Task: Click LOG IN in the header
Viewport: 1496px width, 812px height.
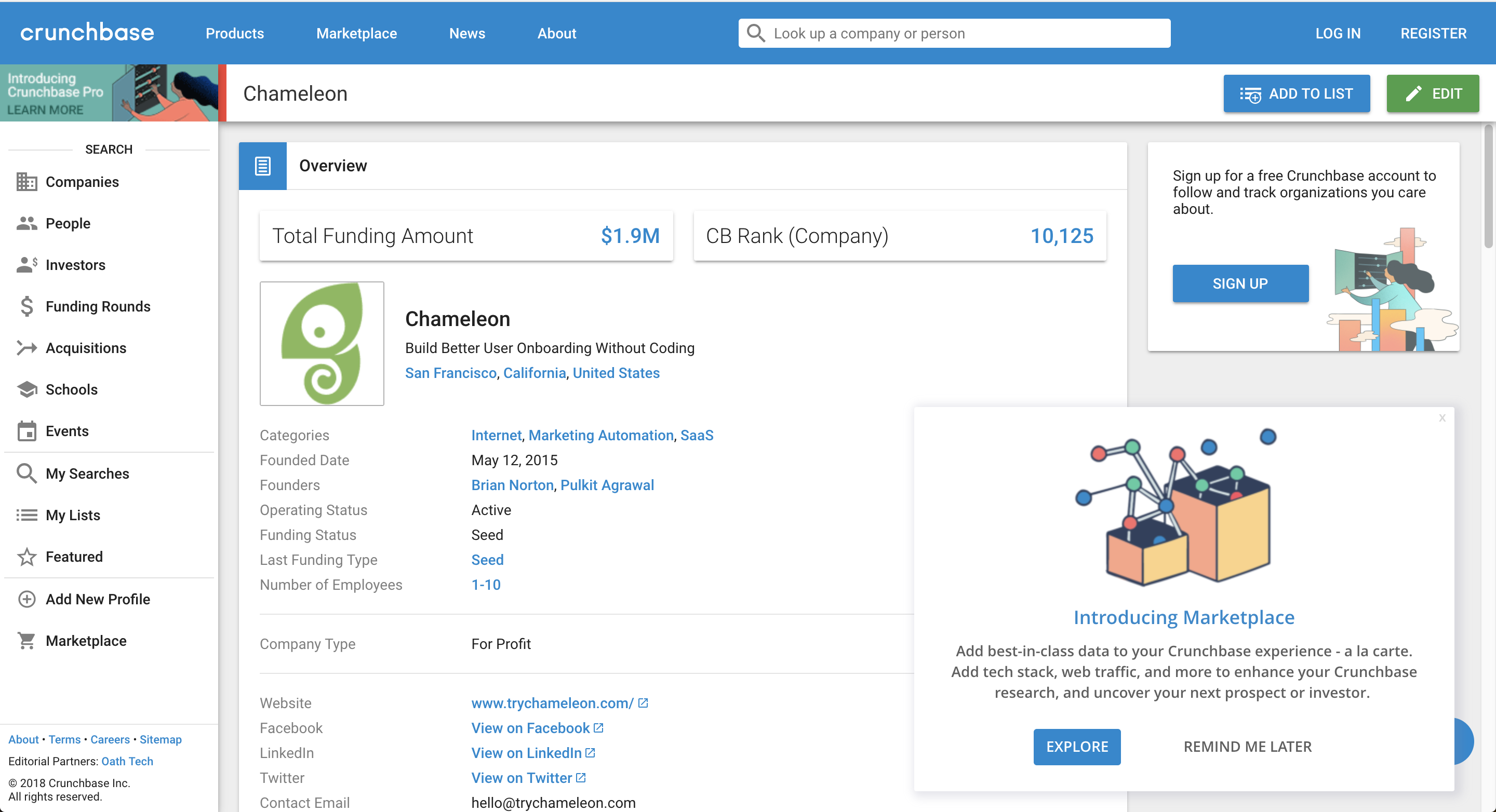Action: coord(1338,33)
